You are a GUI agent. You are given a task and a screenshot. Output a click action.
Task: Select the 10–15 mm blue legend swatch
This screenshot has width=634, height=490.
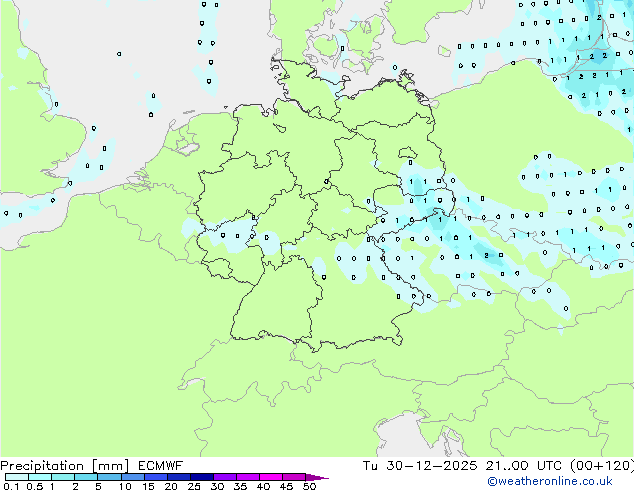(133, 477)
